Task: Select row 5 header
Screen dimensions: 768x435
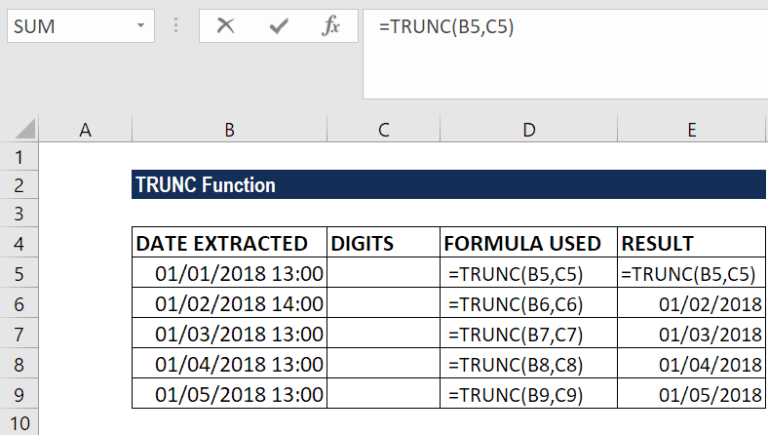Action: tap(19, 273)
